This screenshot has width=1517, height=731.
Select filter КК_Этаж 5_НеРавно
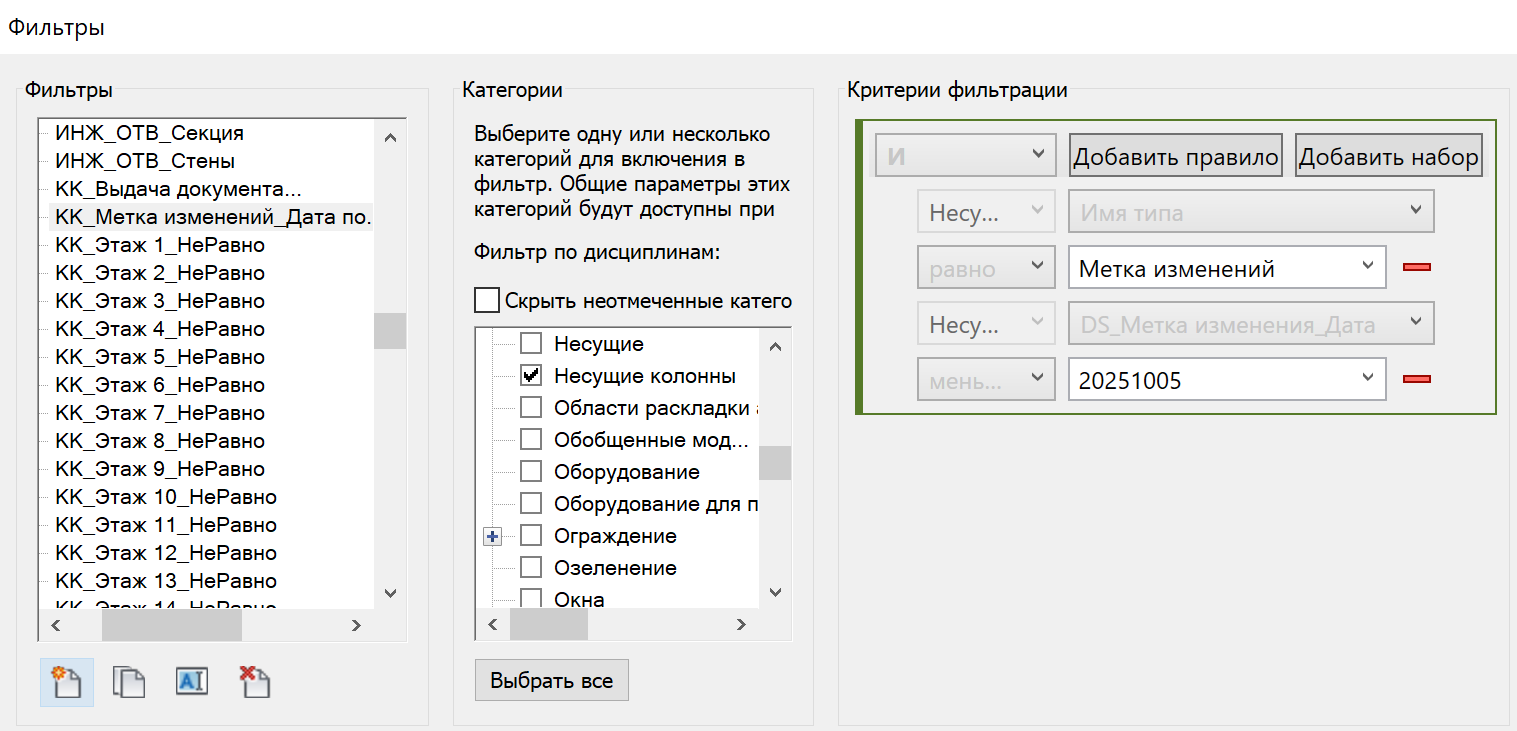pos(160,357)
